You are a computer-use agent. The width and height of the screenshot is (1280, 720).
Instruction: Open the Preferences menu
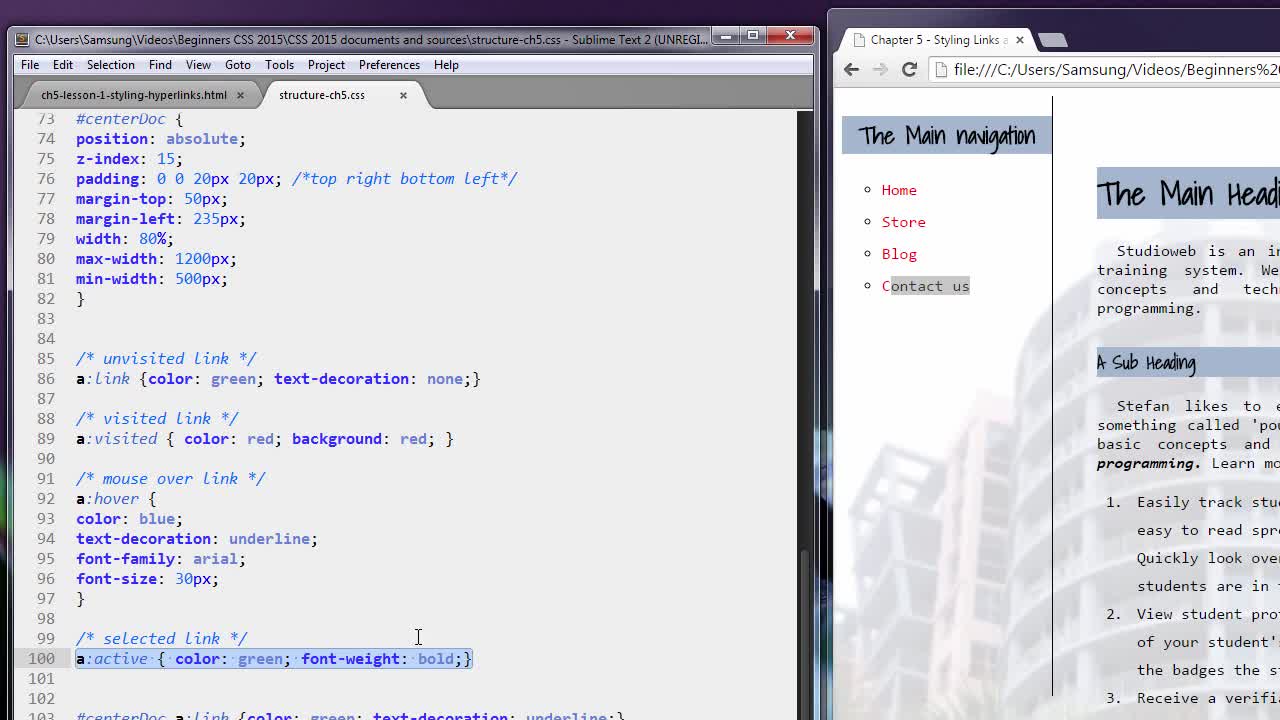(x=389, y=65)
